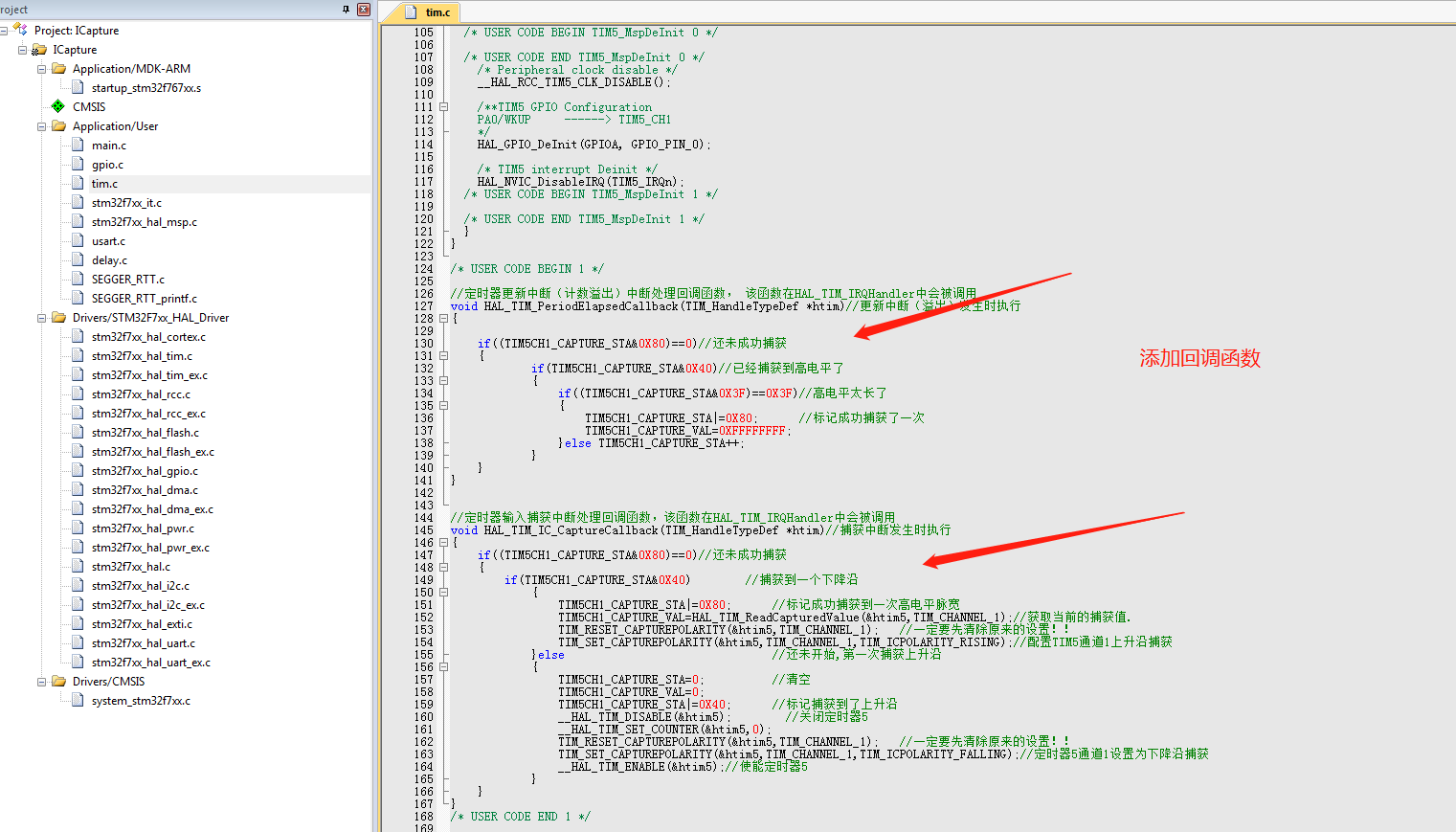Click the Drivers/CMSIS folder icon
Screen dimensions: 1456x832
click(x=59, y=681)
